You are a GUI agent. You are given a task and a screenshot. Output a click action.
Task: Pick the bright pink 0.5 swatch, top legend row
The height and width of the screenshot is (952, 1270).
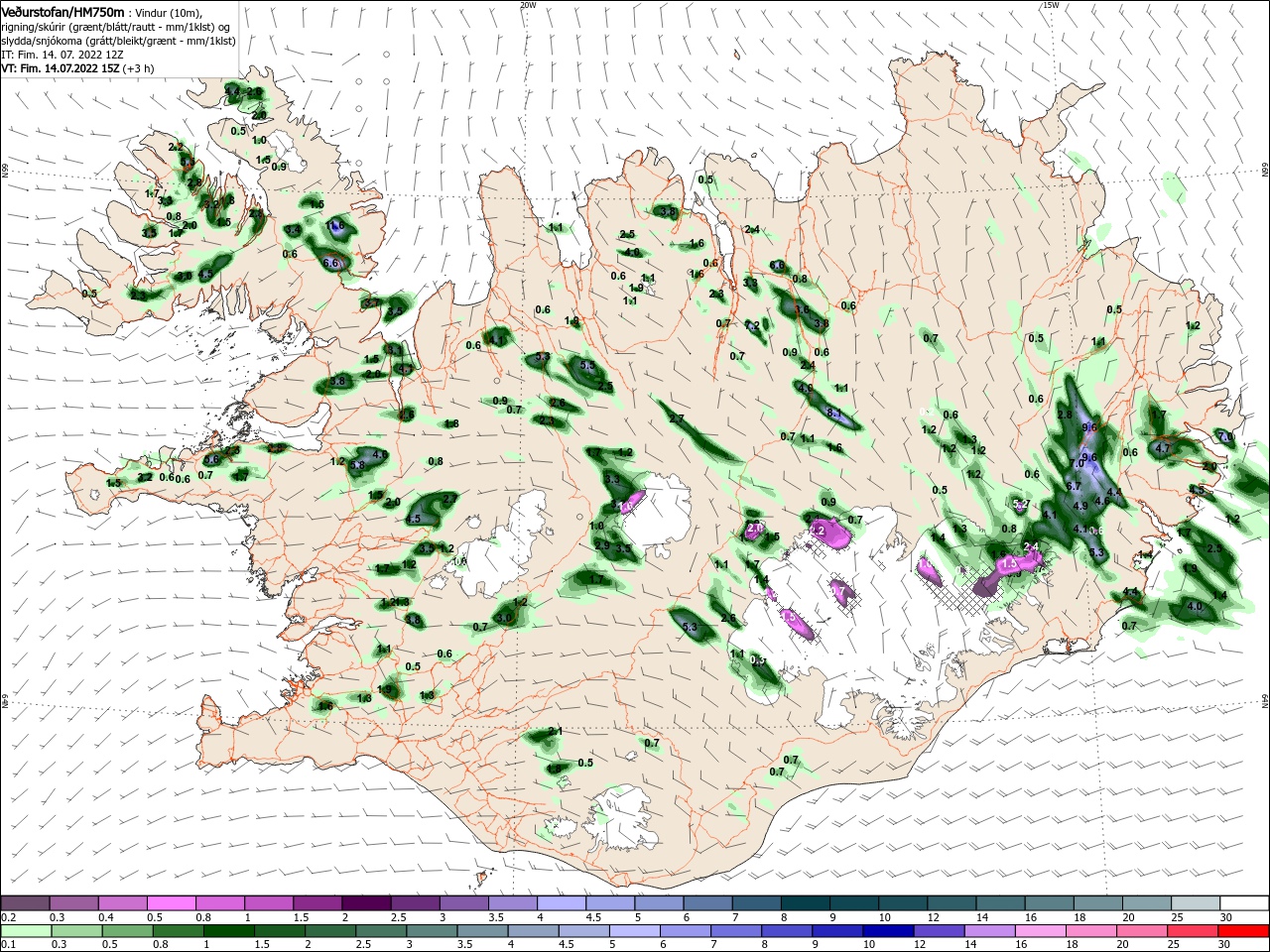coord(171,903)
